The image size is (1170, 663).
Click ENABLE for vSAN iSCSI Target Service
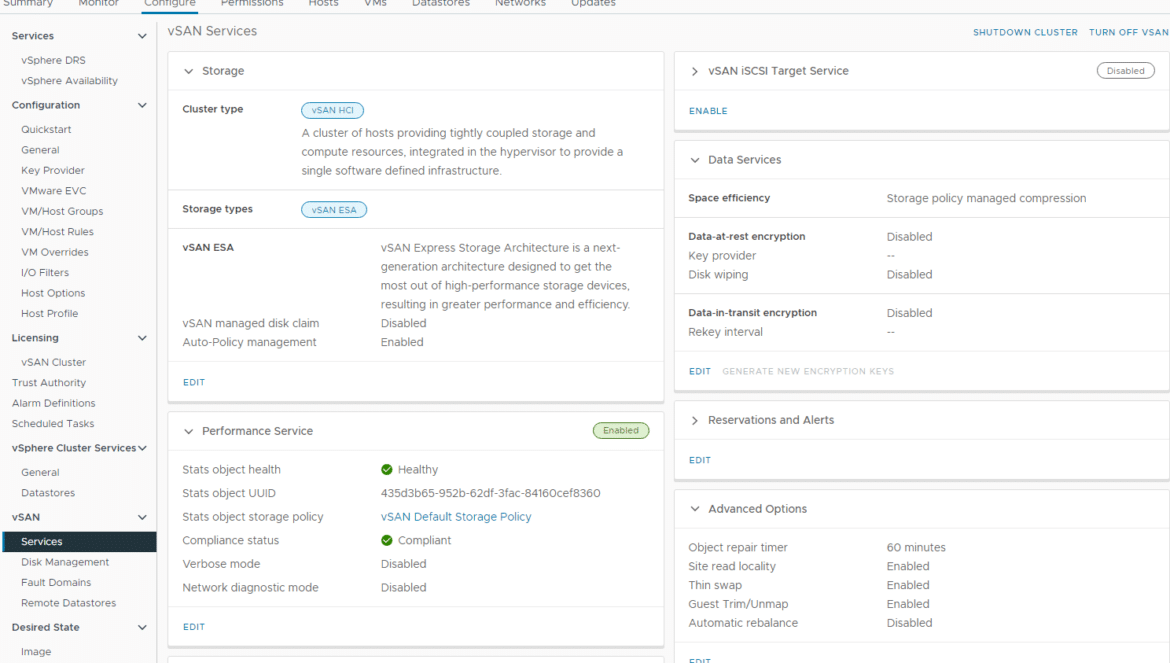(708, 111)
